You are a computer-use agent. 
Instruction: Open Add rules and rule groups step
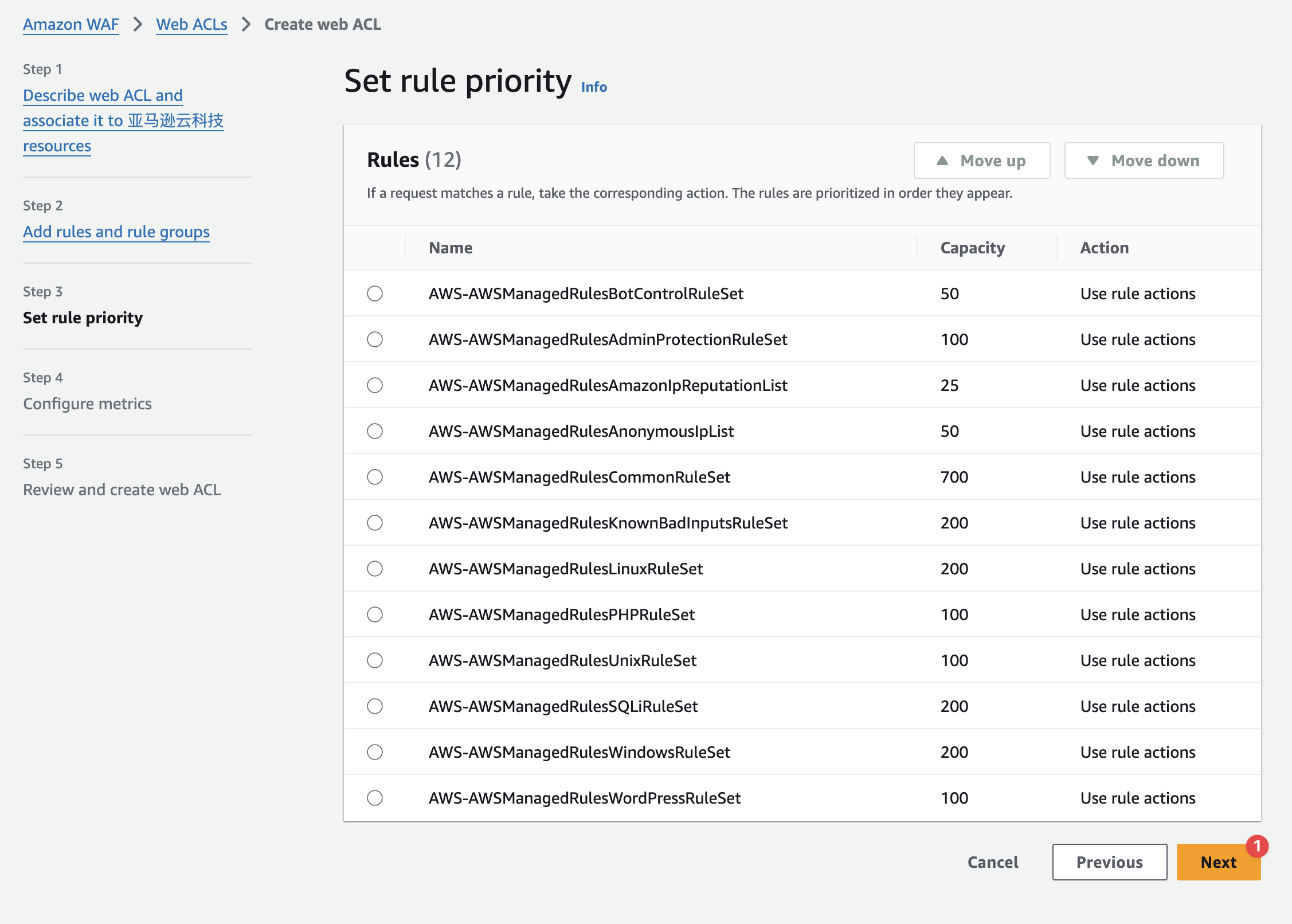(x=116, y=232)
